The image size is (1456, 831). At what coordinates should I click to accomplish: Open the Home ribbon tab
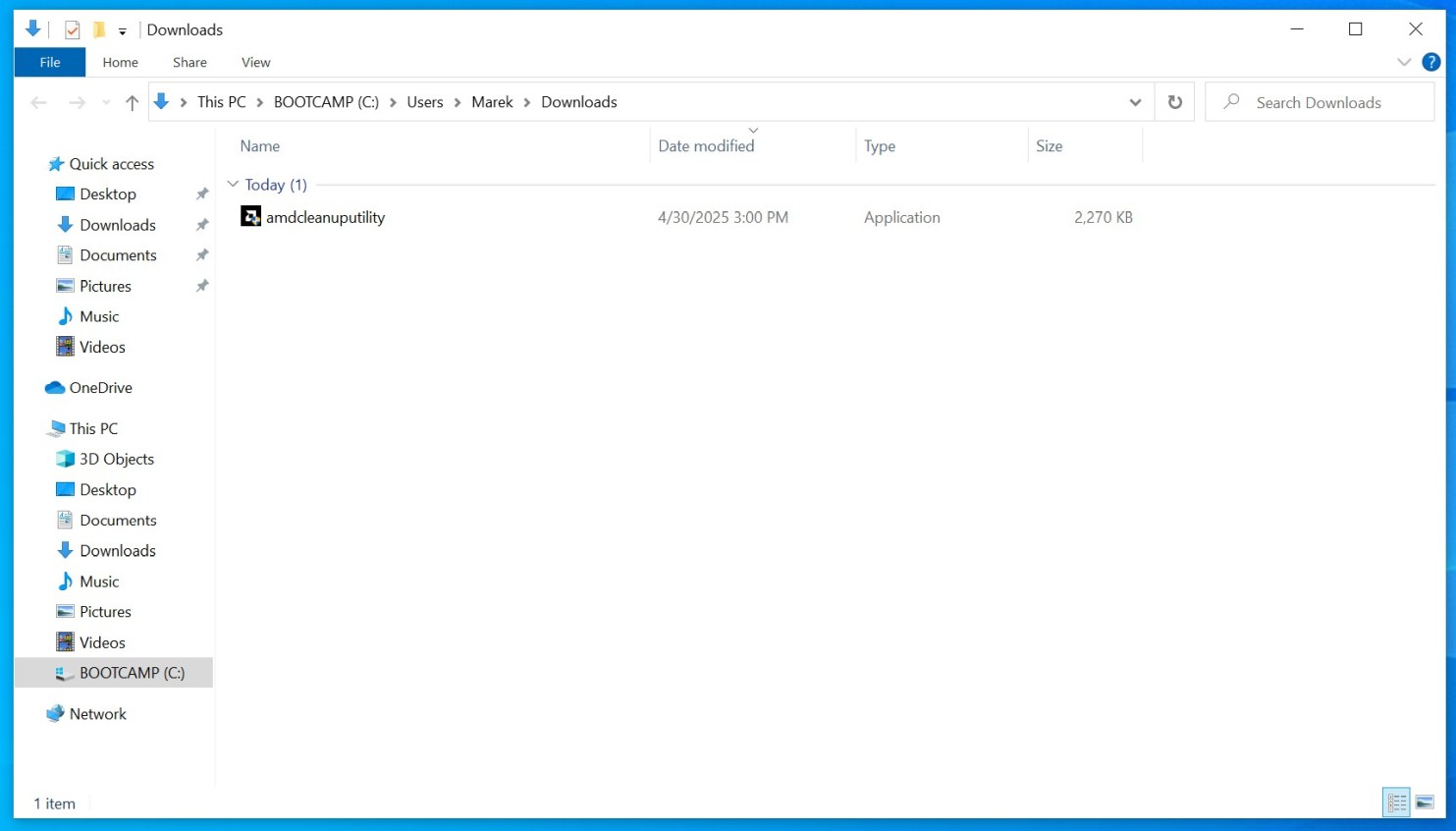point(120,62)
